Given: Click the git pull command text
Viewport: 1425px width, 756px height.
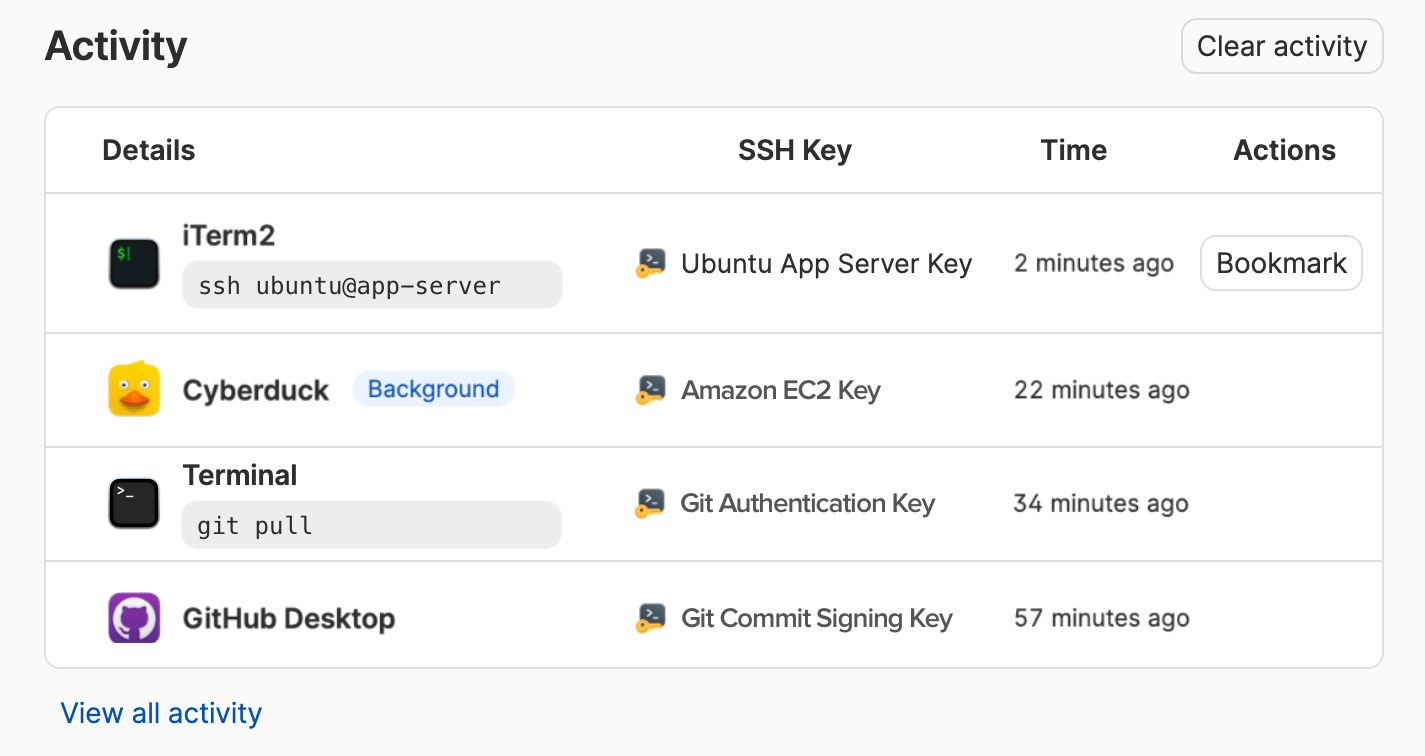Looking at the screenshot, I should pos(255,525).
